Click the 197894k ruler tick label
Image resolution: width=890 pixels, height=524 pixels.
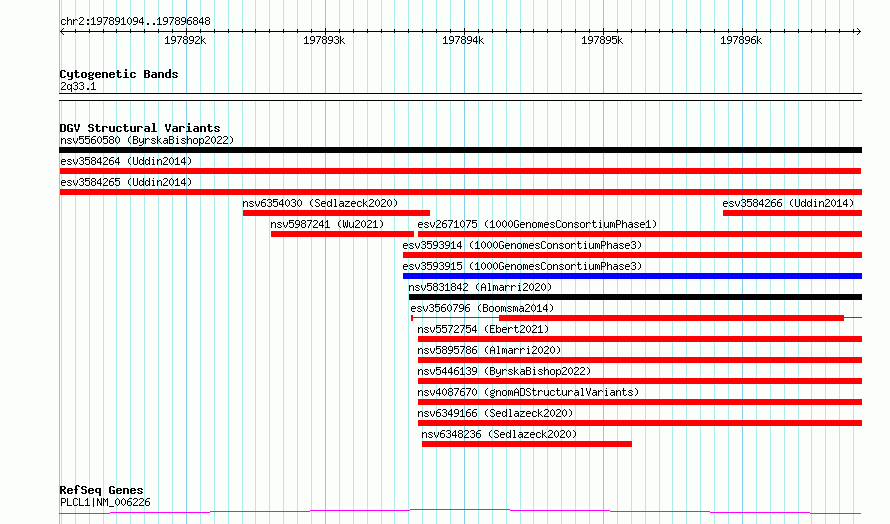click(x=463, y=40)
